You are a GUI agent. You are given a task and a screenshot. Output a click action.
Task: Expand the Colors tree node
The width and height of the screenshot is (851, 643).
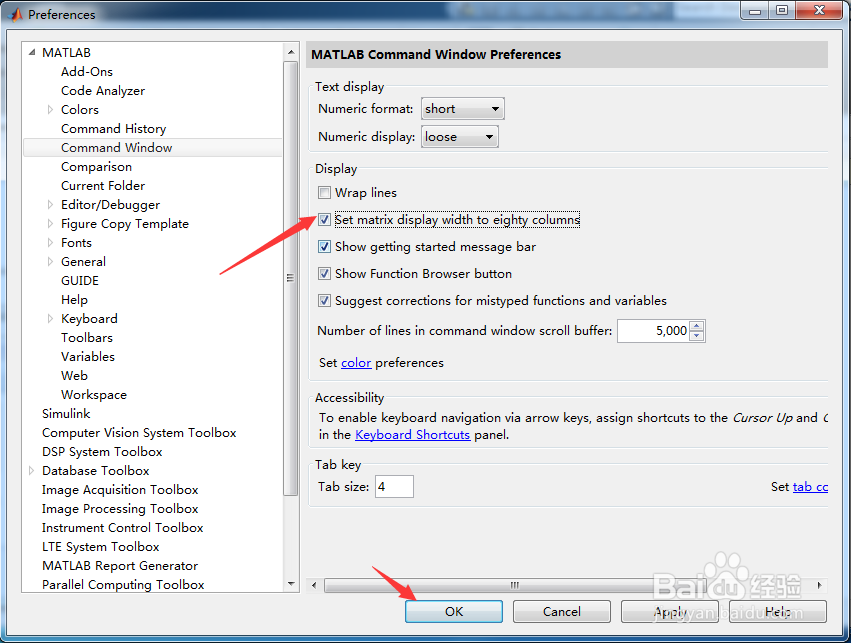click(x=50, y=110)
